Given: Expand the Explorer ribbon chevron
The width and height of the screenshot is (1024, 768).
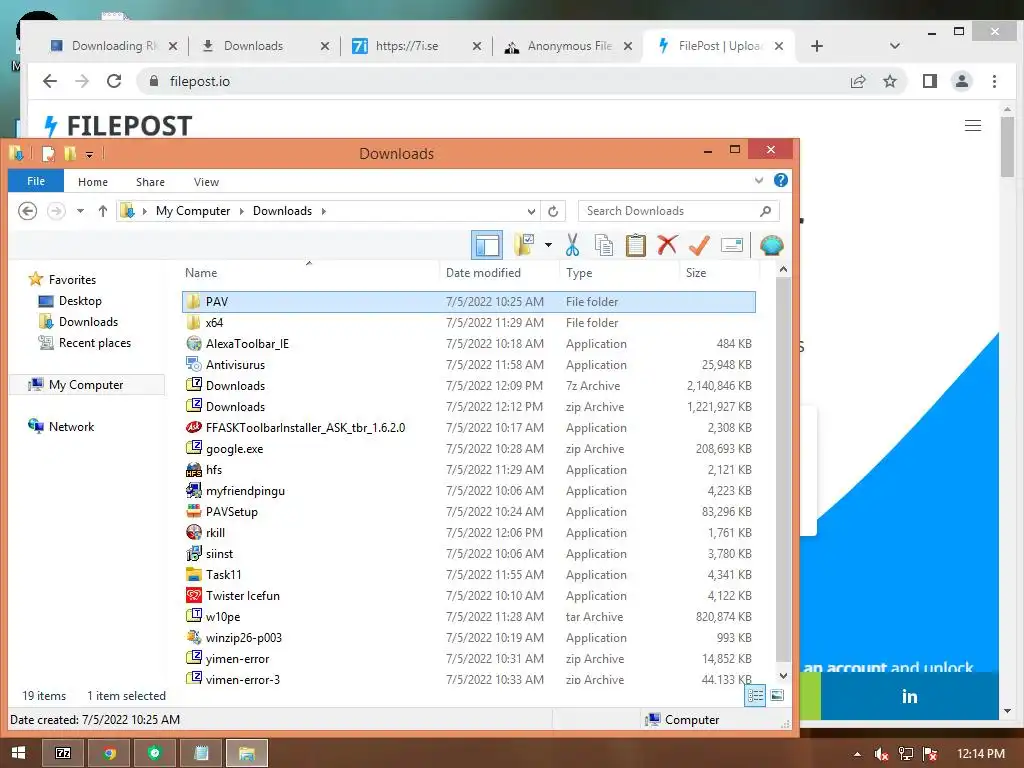Looking at the screenshot, I should pos(759,181).
